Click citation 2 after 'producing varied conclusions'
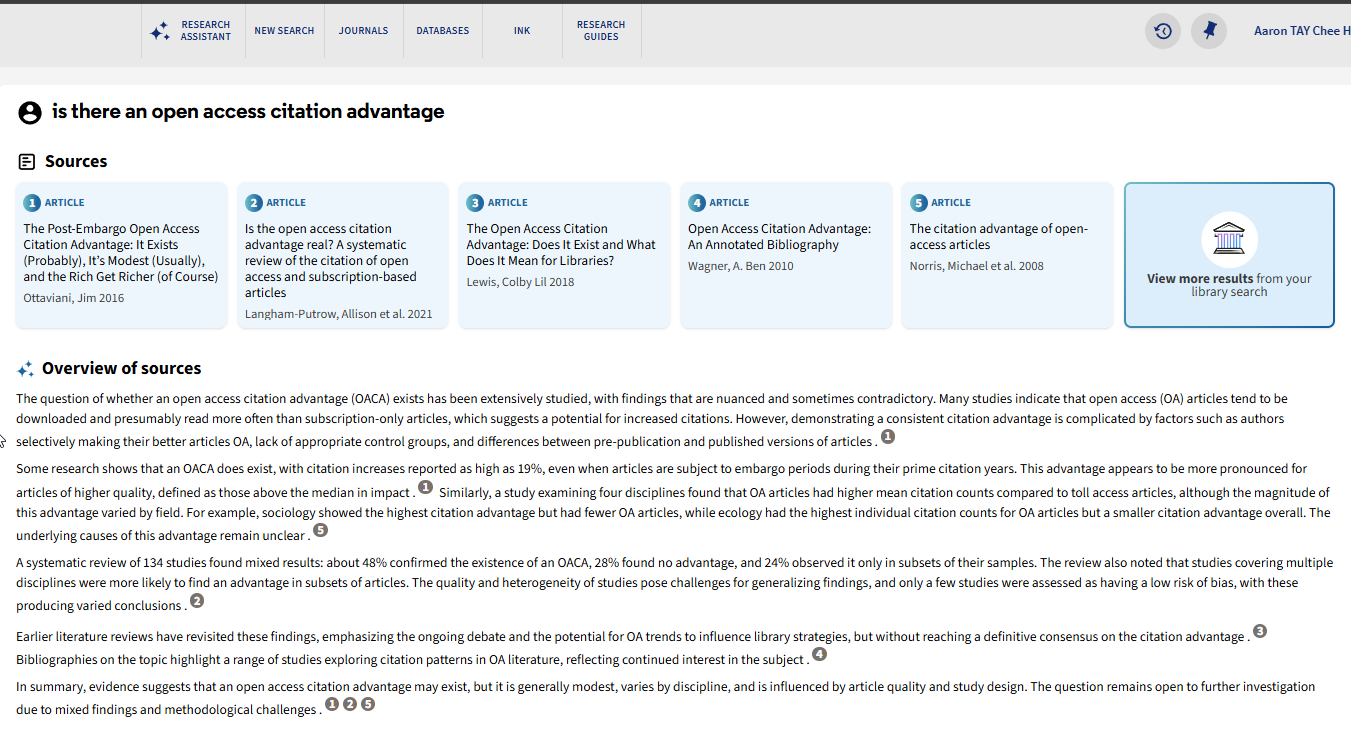The width and height of the screenshot is (1351, 729). [x=197, y=601]
